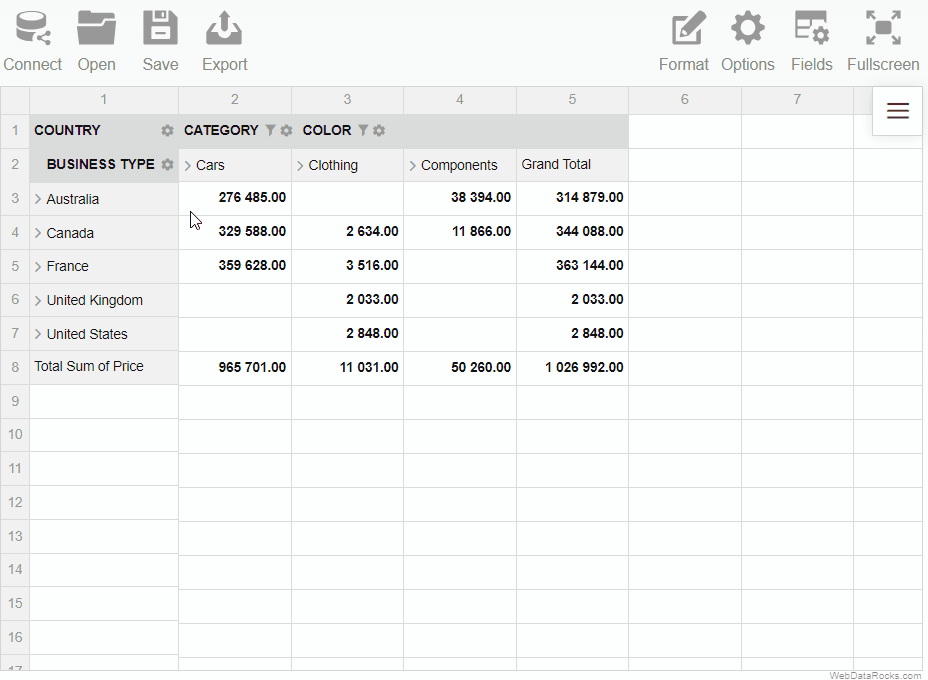Select the BUSINESS TYPE field header

(101, 164)
